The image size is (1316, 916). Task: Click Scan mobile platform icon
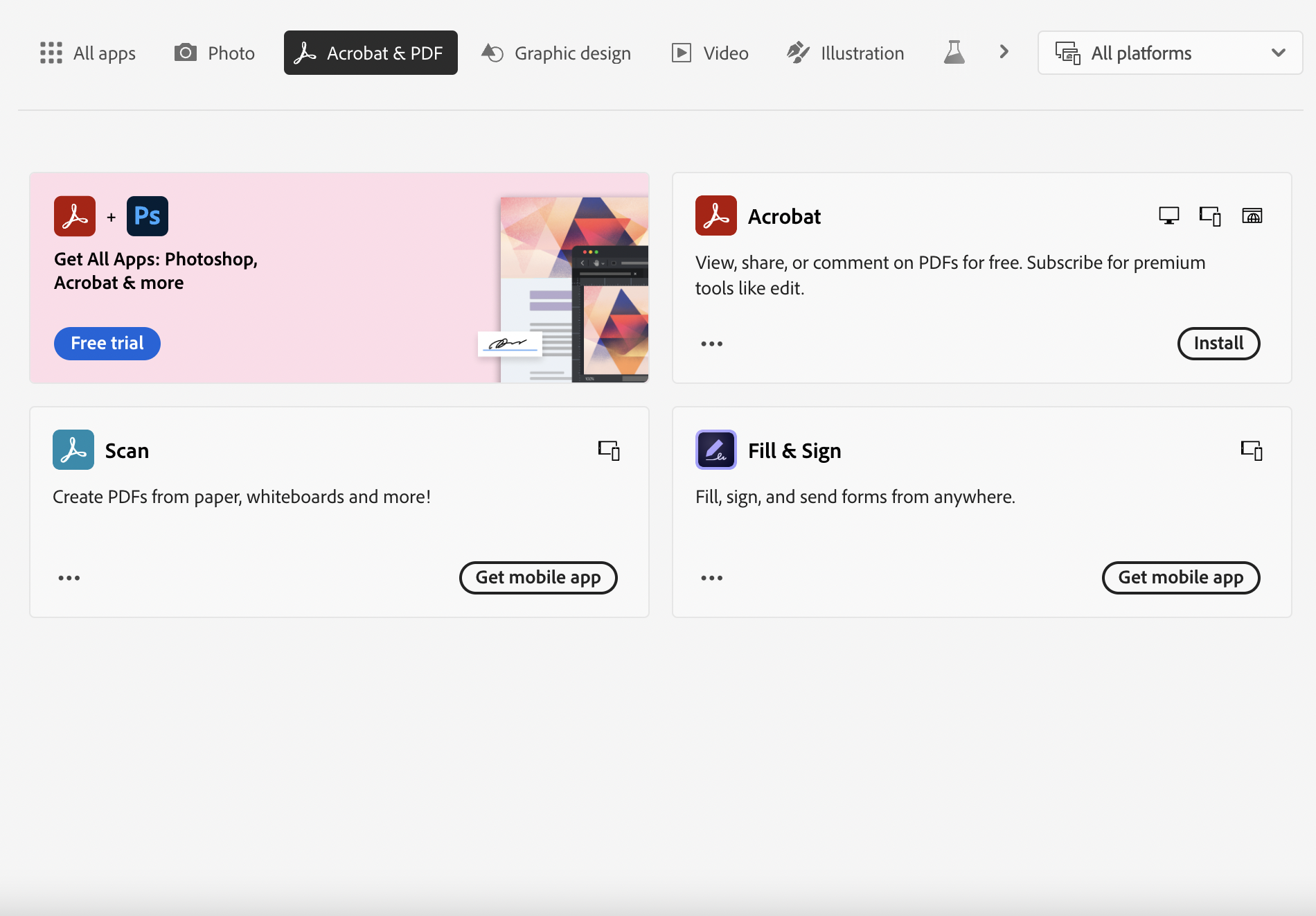(x=610, y=450)
